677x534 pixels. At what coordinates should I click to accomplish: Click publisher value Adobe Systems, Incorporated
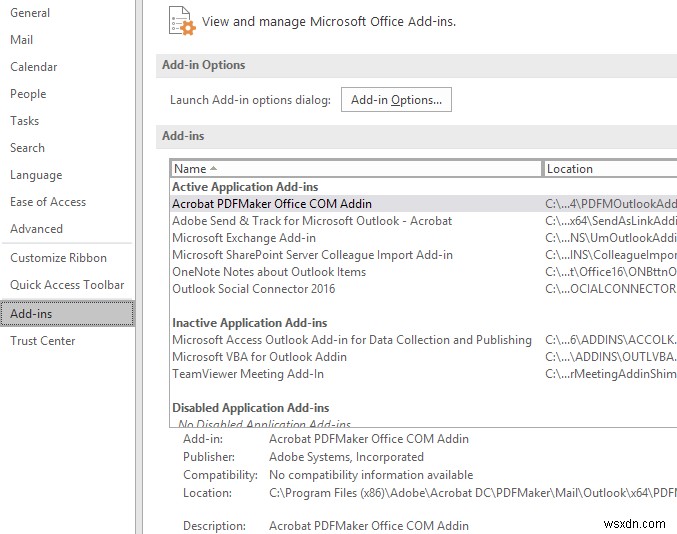(x=346, y=457)
